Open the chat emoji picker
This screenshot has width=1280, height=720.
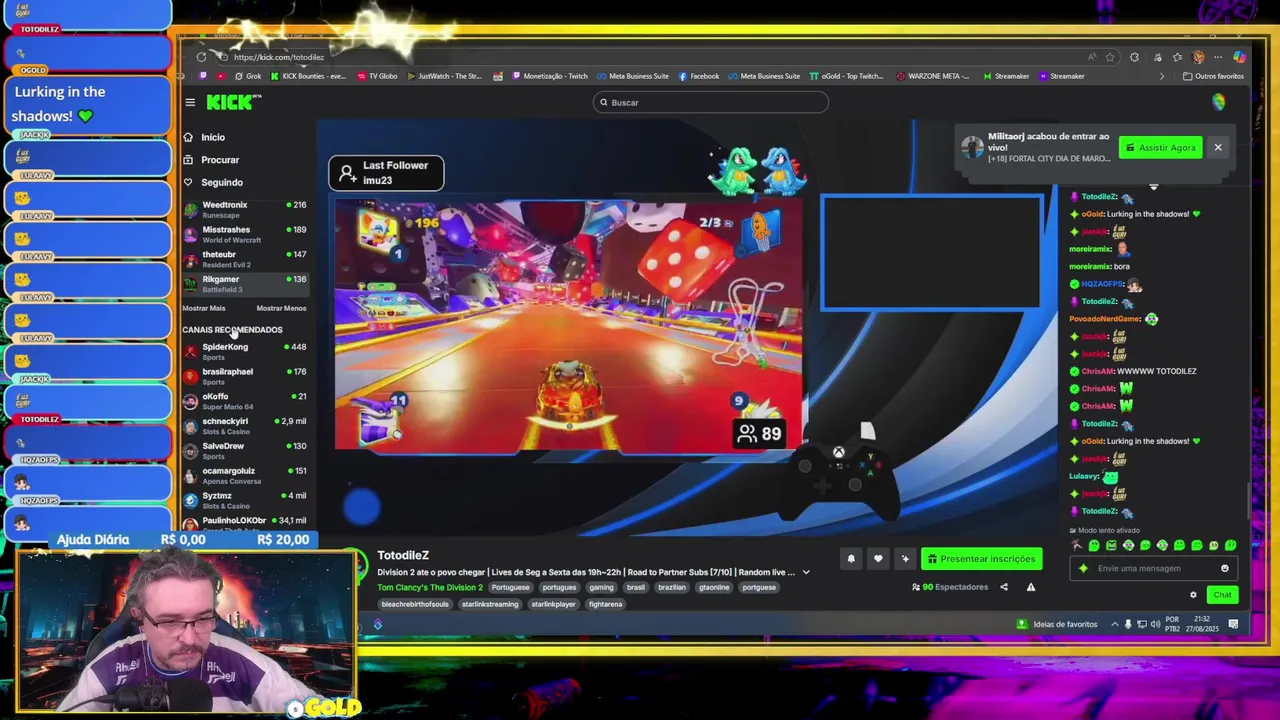(1224, 568)
